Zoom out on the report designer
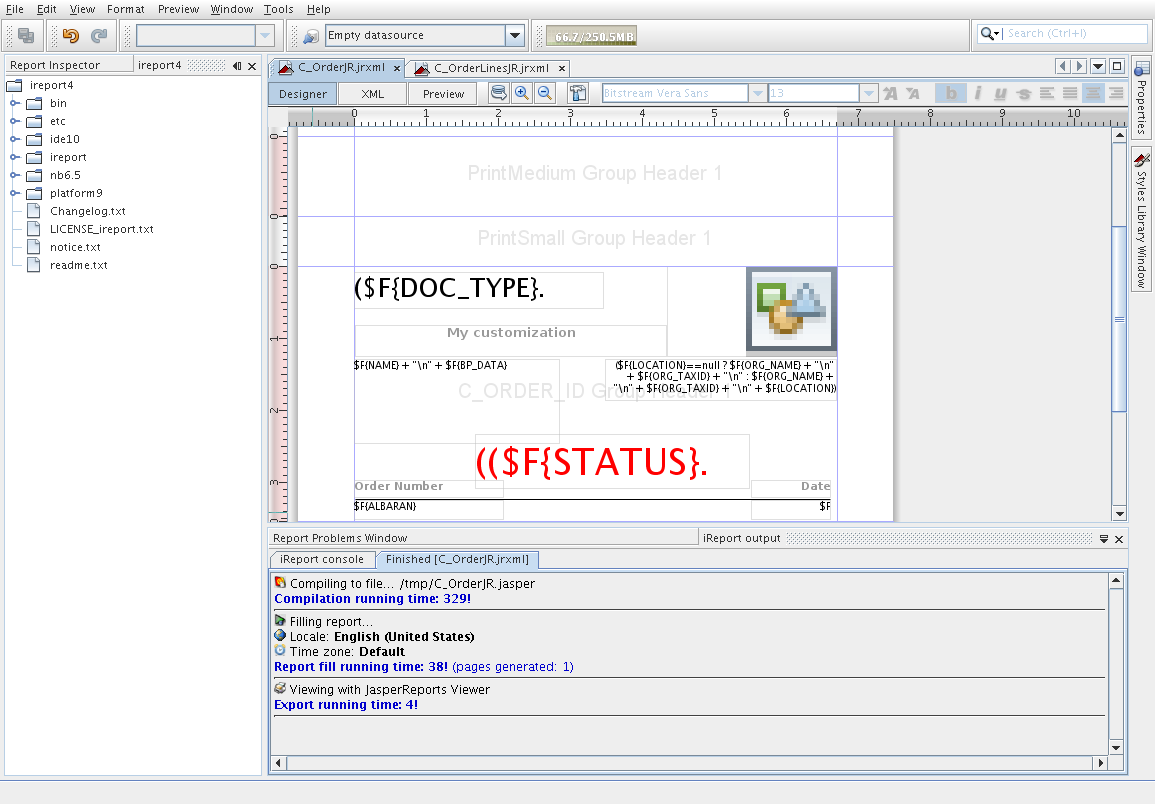This screenshot has width=1155, height=804. 545,93
